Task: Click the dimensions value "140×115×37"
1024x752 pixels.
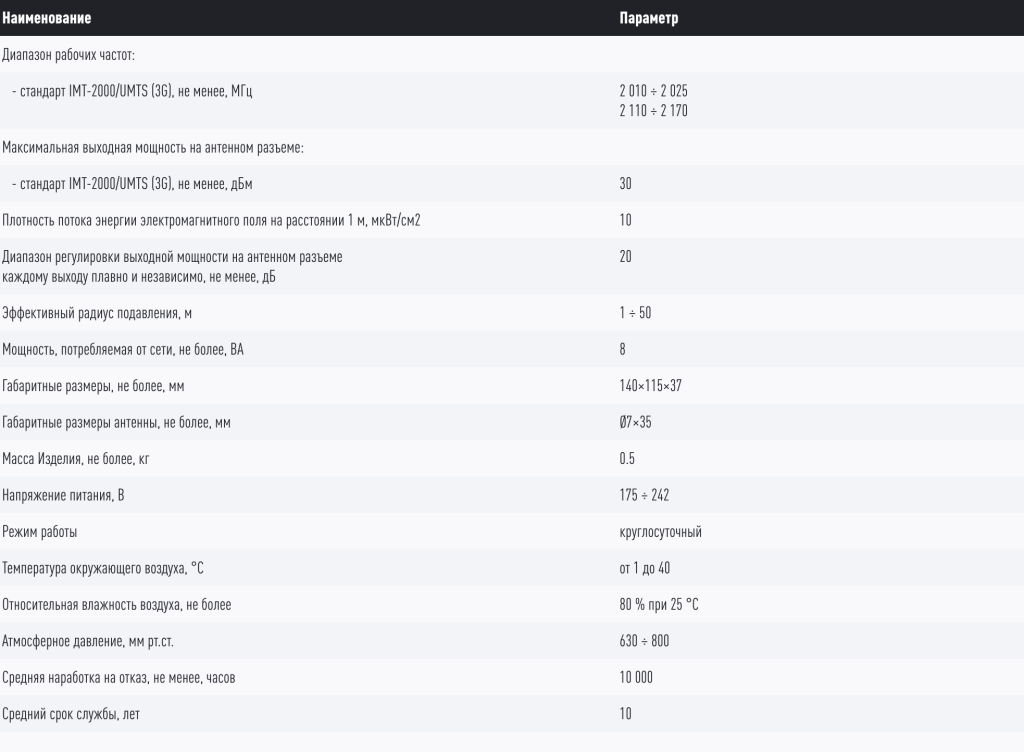Action: [651, 386]
